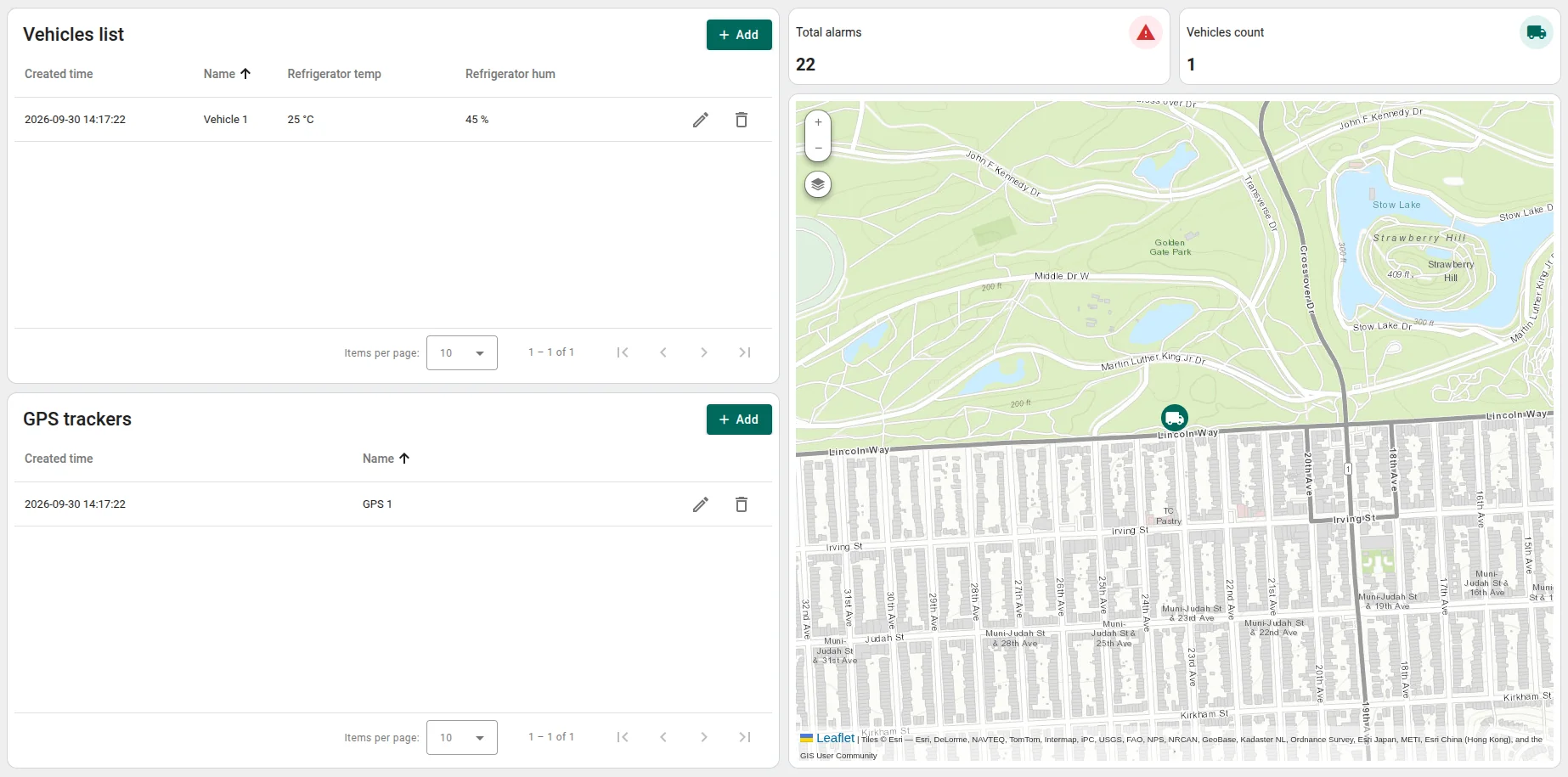Click the 25 °C temperature value
The image size is (1568, 777).
[301, 120]
